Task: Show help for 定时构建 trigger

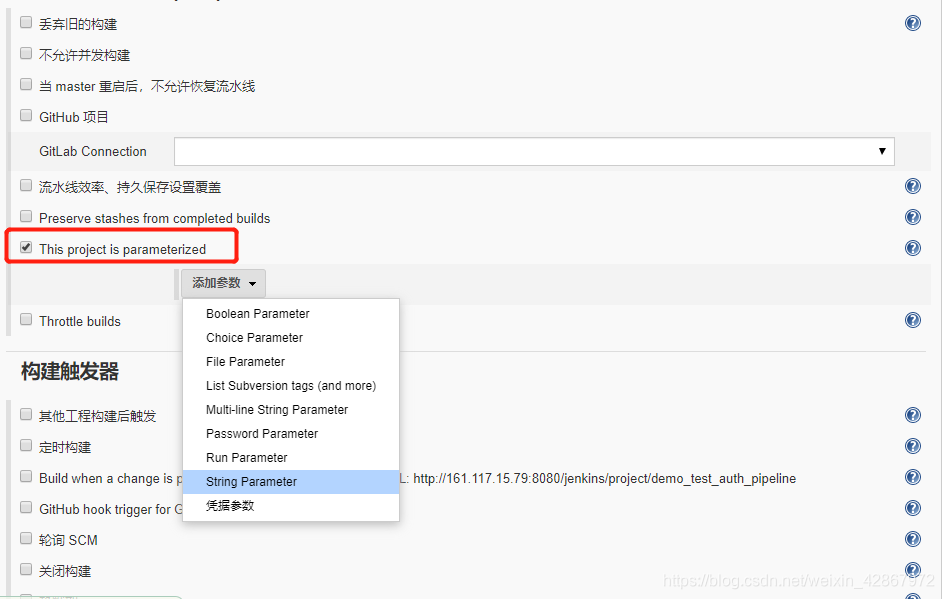Action: pyautogui.click(x=913, y=446)
